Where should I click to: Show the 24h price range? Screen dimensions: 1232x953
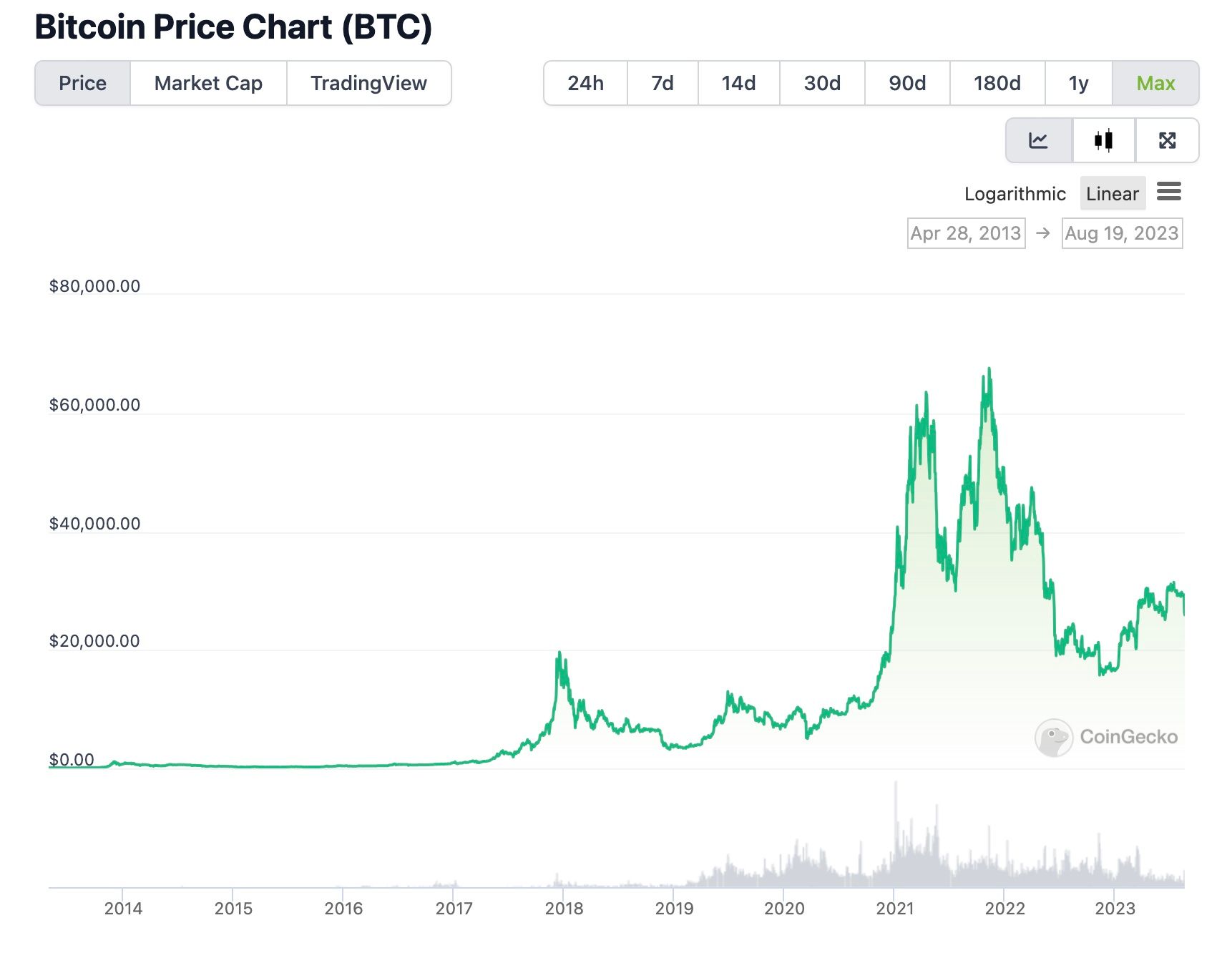[x=585, y=84]
